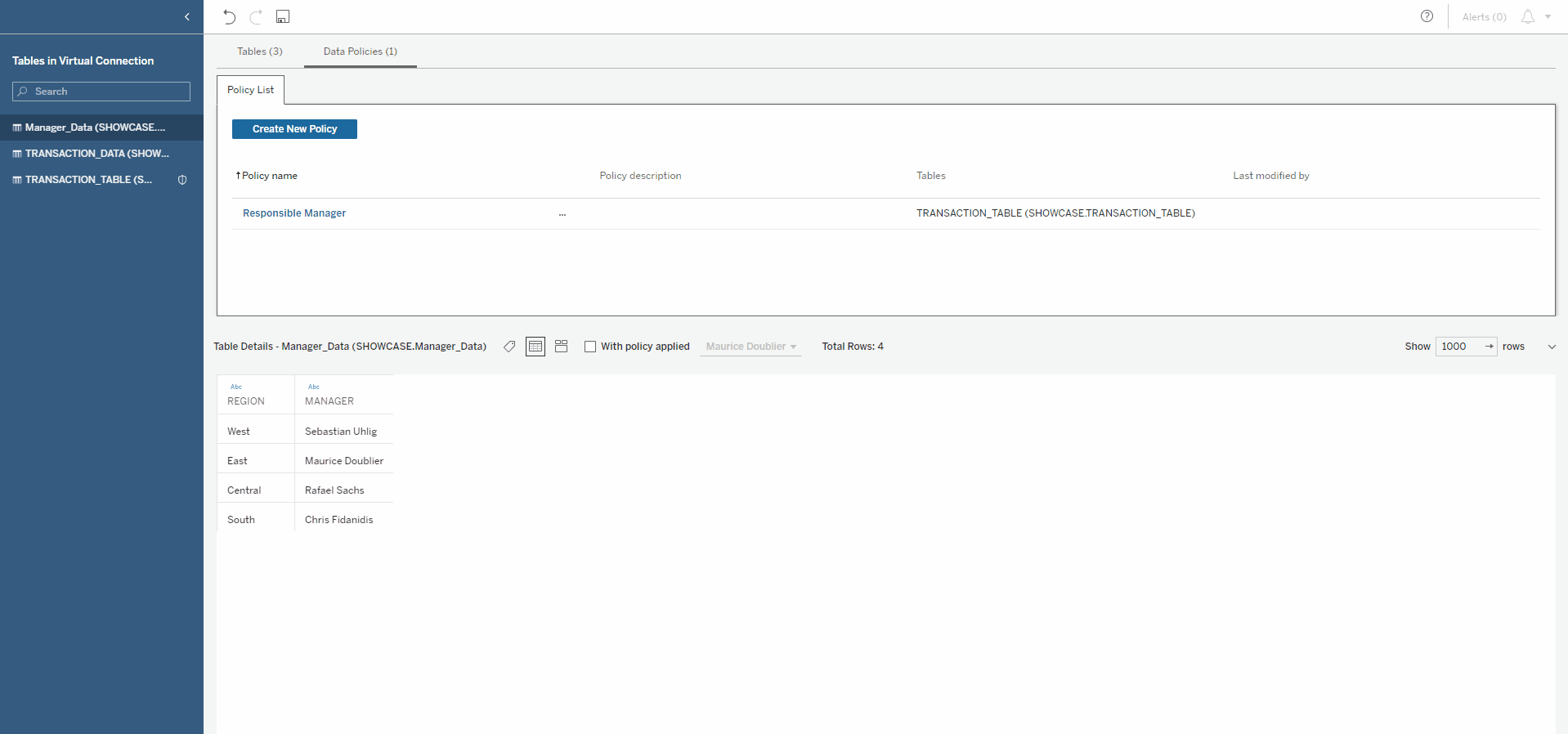
Task: Select the Chris Fidanidis cell
Action: coord(344,519)
